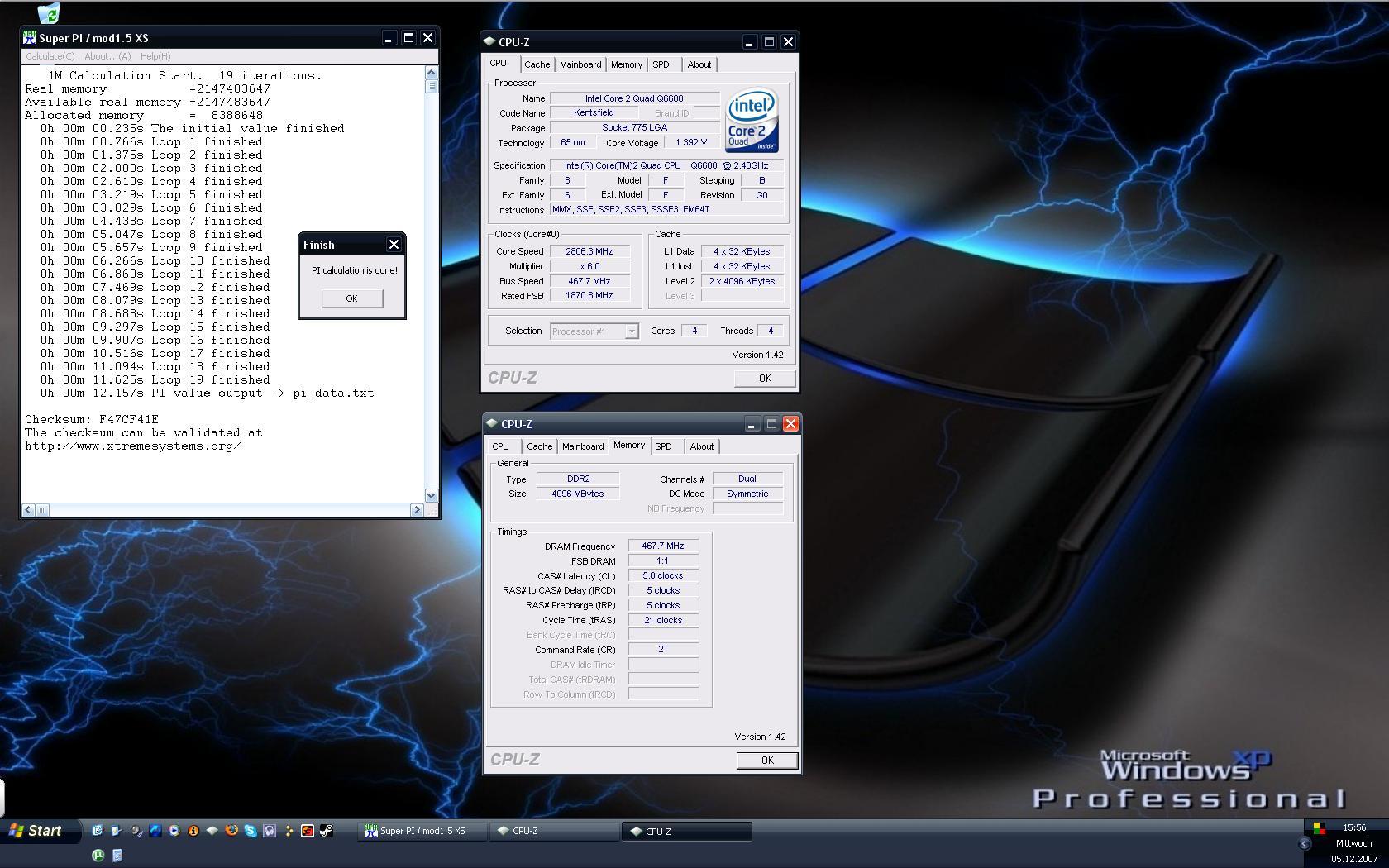Click the blue arrow icon in quick launch
Viewport: 1389px width, 868px height.
155,830
